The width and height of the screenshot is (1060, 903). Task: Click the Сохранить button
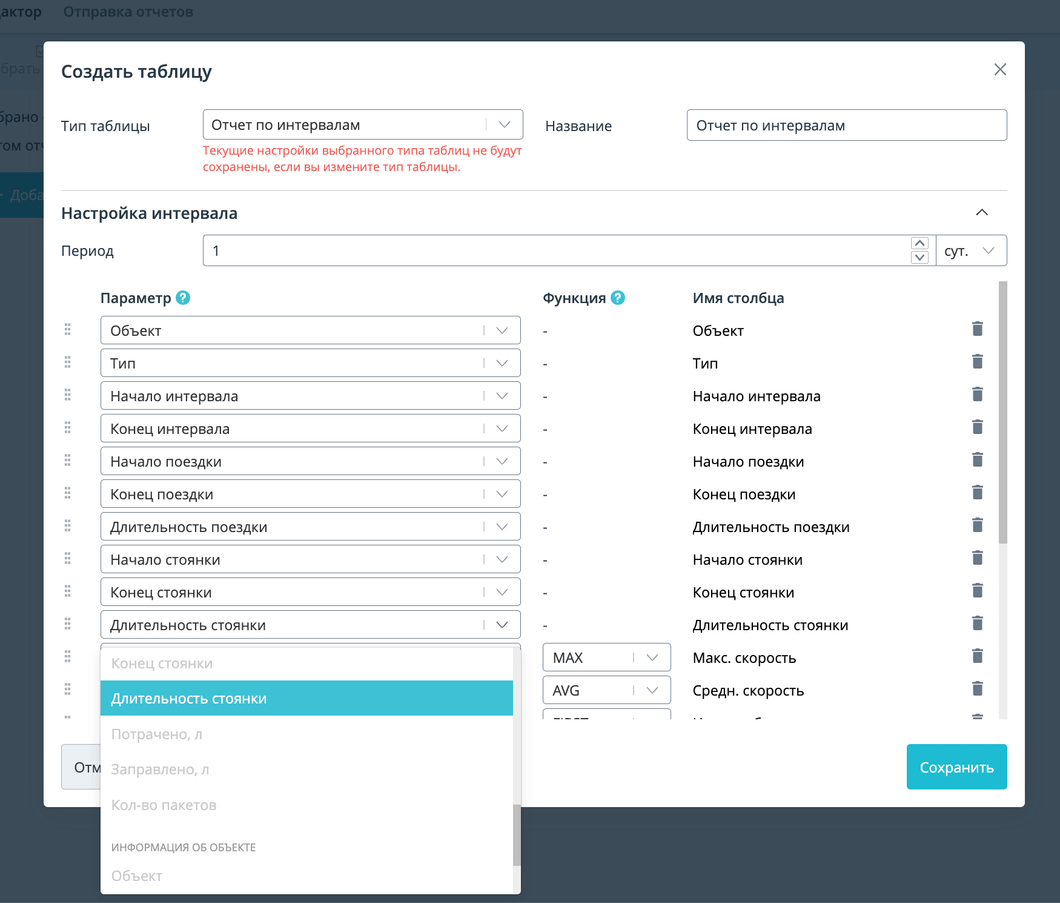pyautogui.click(x=957, y=767)
